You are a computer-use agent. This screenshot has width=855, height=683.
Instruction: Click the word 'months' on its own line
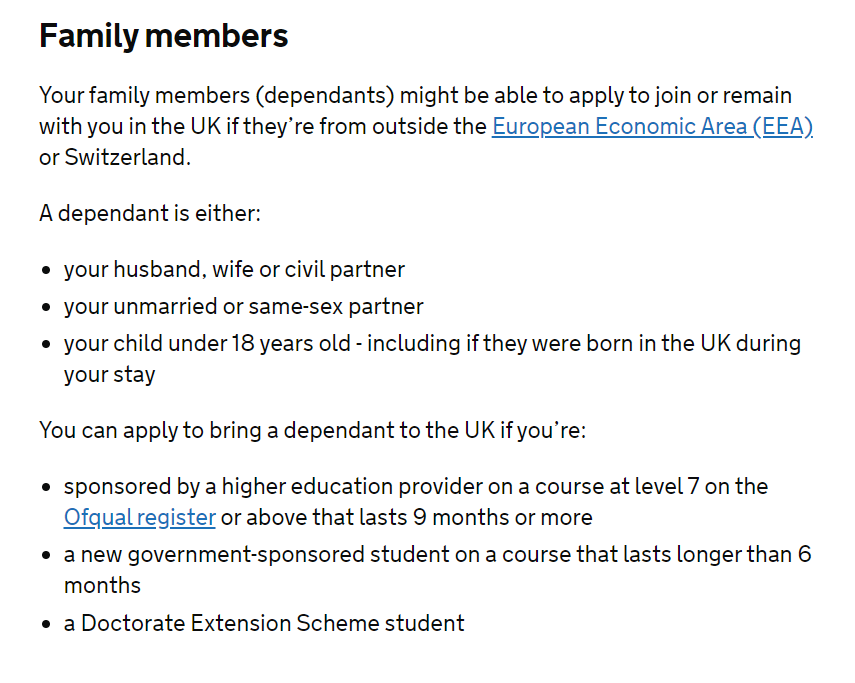point(103,586)
